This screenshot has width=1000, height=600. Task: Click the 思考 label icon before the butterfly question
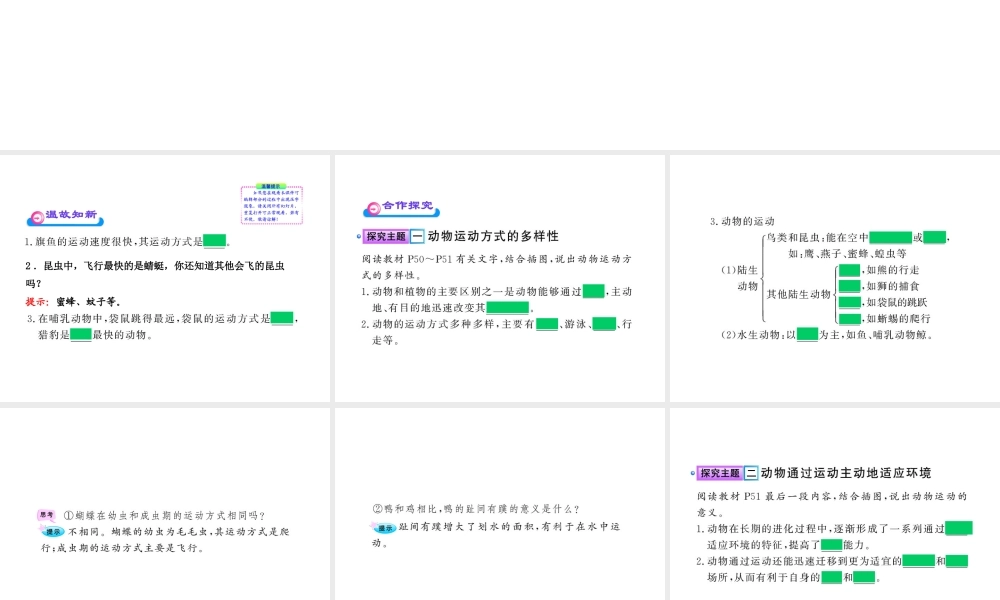pos(46,515)
